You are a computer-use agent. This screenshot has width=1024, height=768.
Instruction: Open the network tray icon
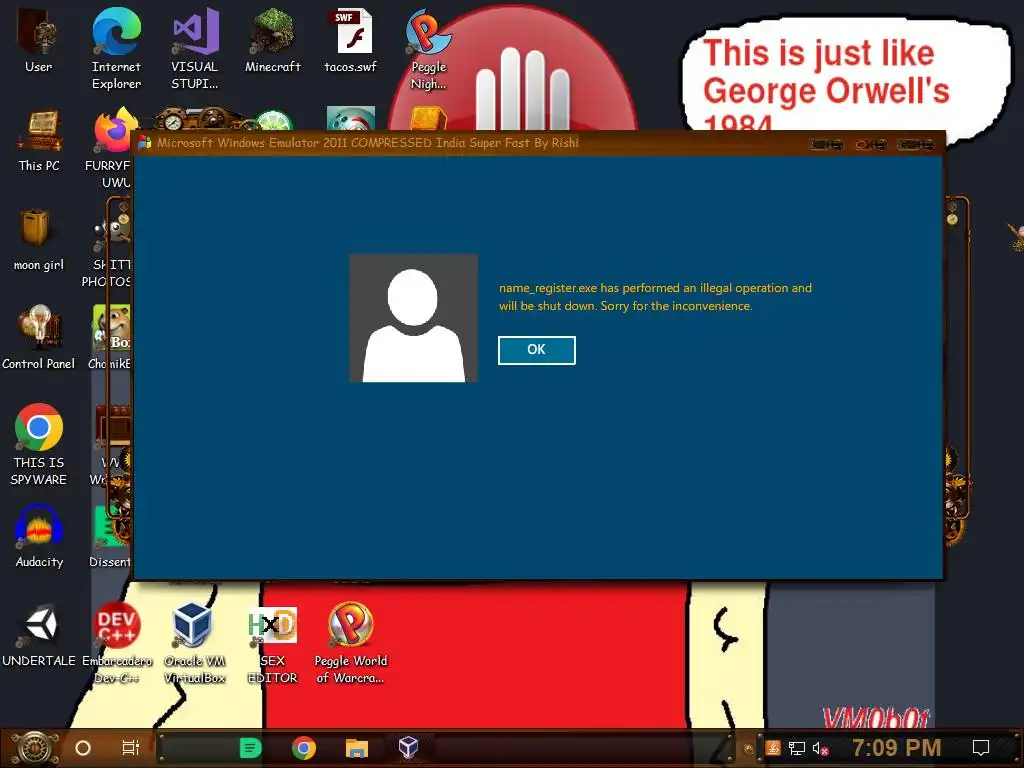click(797, 748)
